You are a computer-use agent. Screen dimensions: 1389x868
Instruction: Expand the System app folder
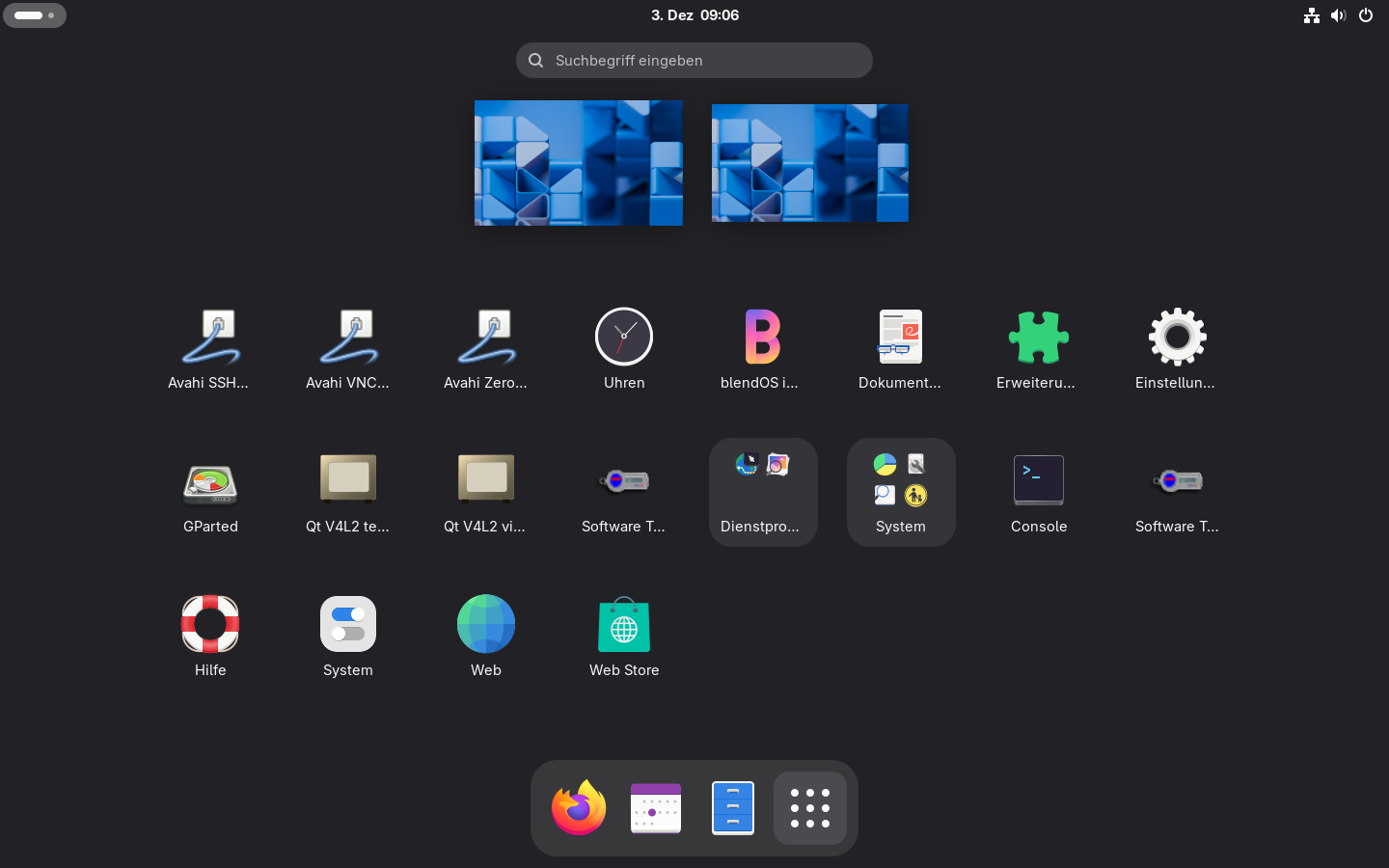(900, 493)
